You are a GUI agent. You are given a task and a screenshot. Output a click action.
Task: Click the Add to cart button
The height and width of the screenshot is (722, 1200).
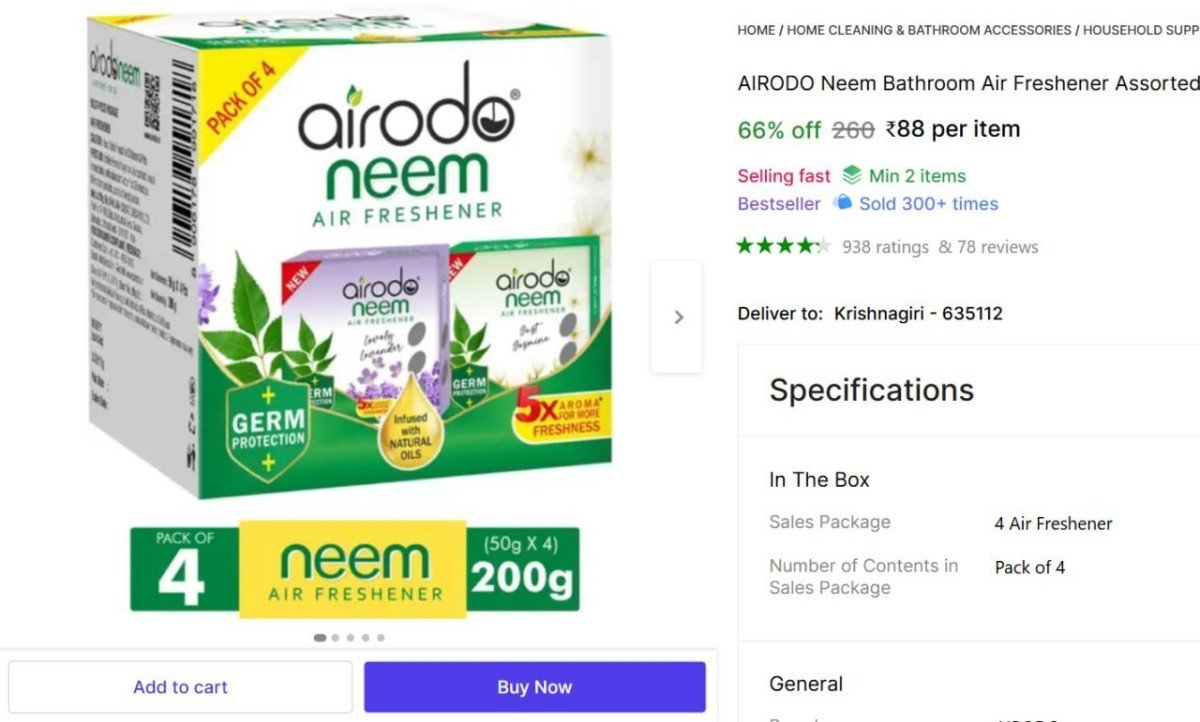(x=180, y=687)
